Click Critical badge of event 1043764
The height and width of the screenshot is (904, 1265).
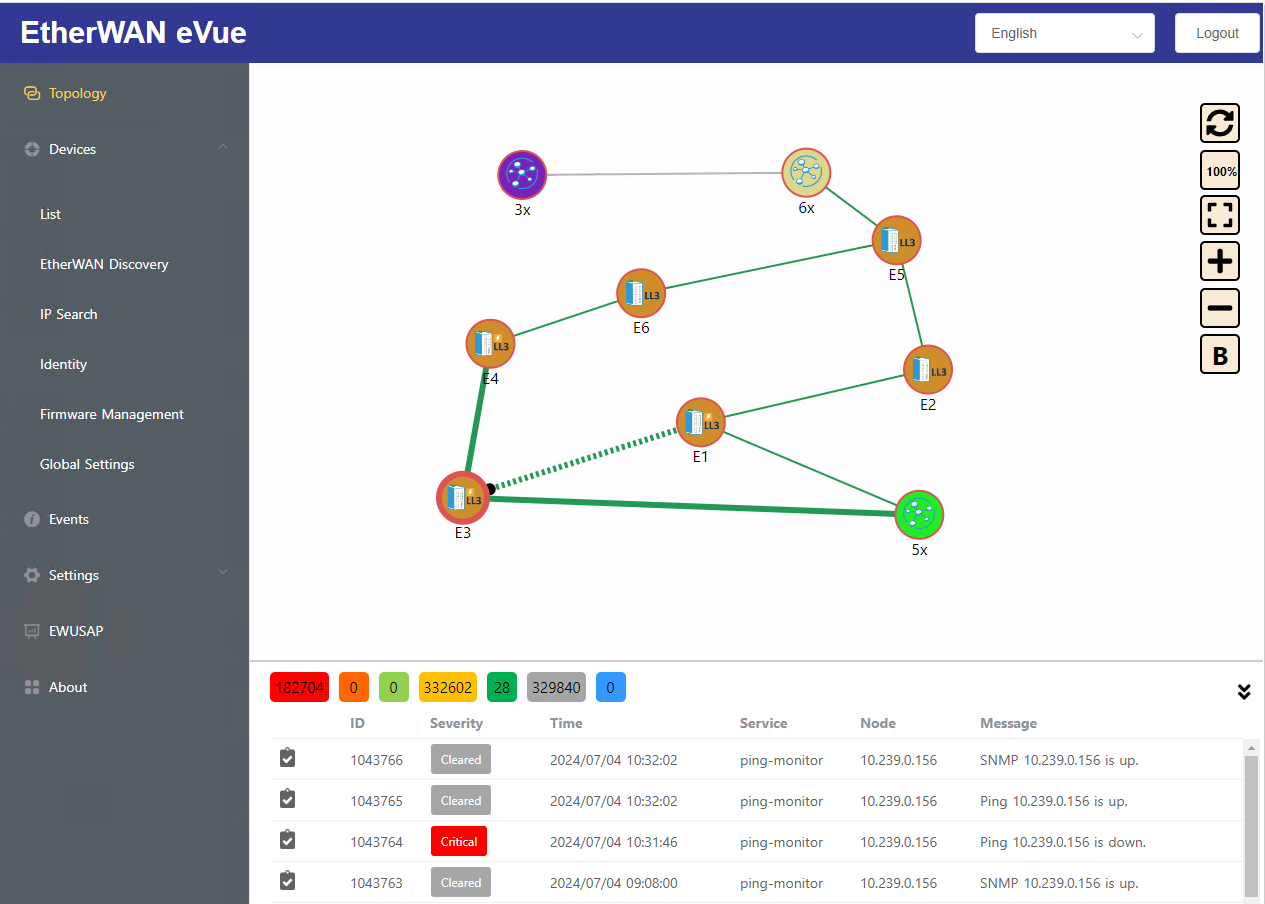(x=459, y=842)
